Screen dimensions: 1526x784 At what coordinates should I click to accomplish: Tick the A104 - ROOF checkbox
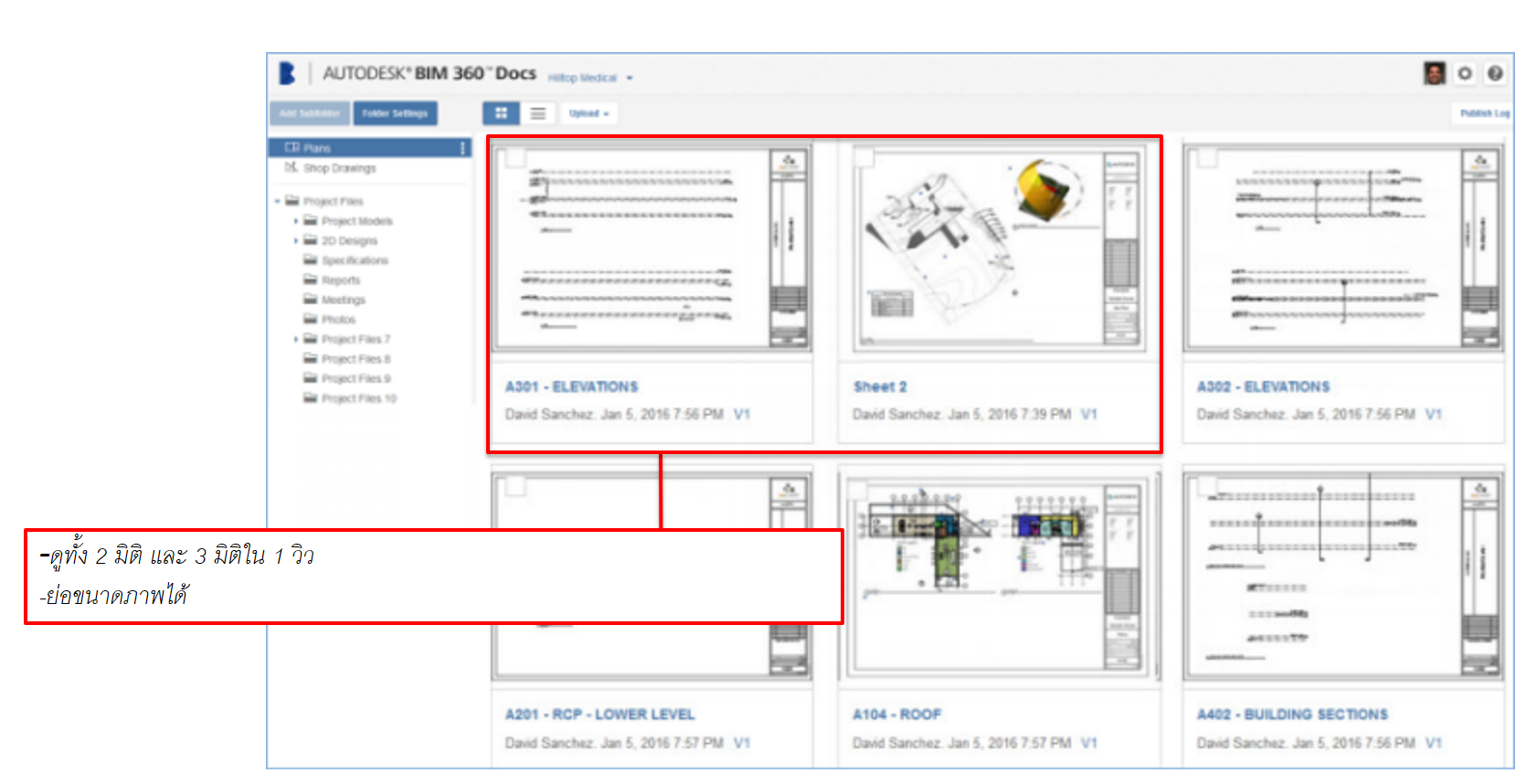click(857, 490)
